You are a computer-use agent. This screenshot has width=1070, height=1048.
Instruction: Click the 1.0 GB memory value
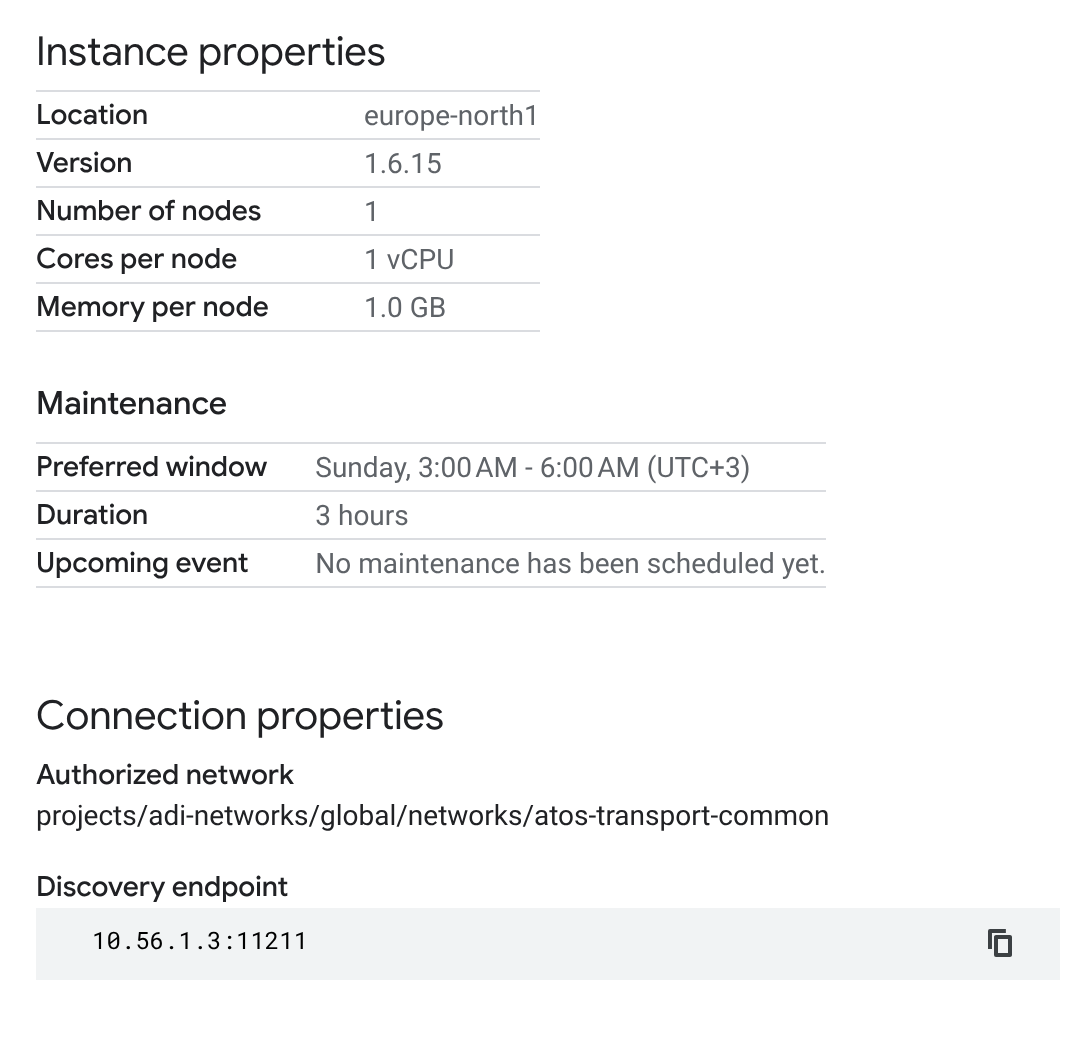[405, 308]
